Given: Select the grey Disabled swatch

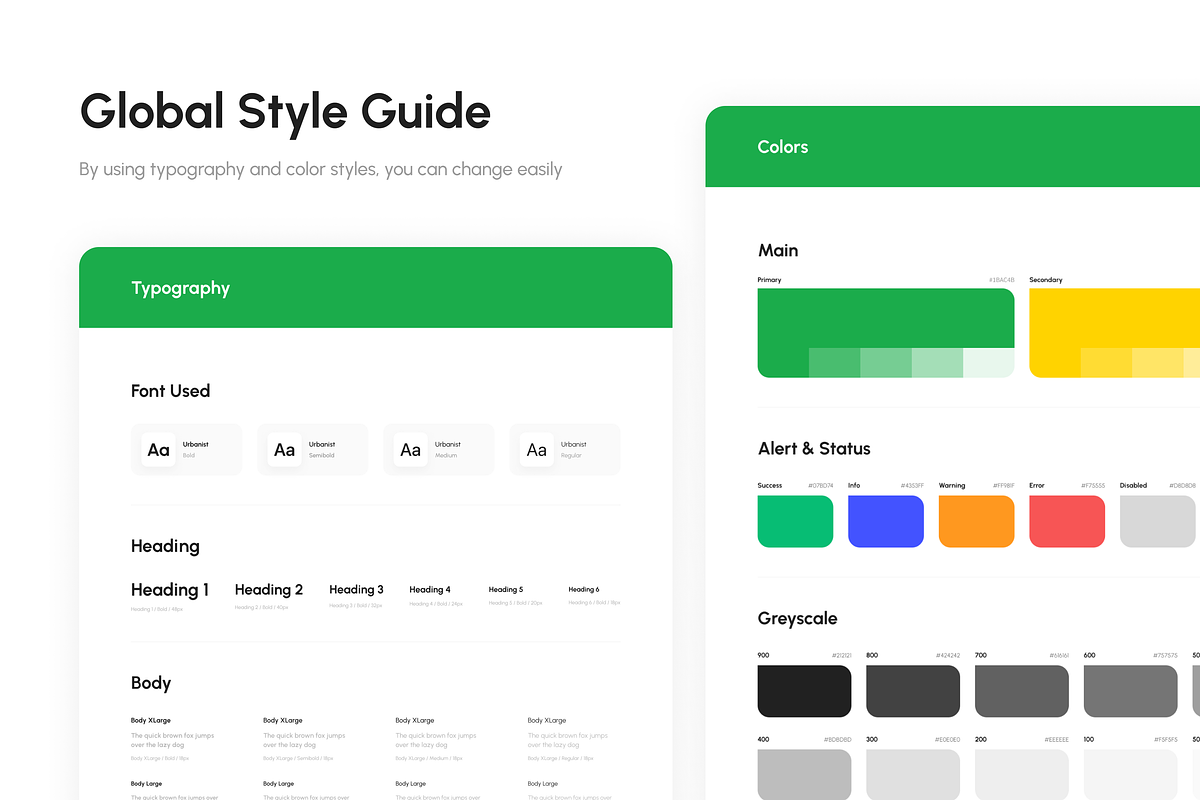Looking at the screenshot, I should (1157, 521).
